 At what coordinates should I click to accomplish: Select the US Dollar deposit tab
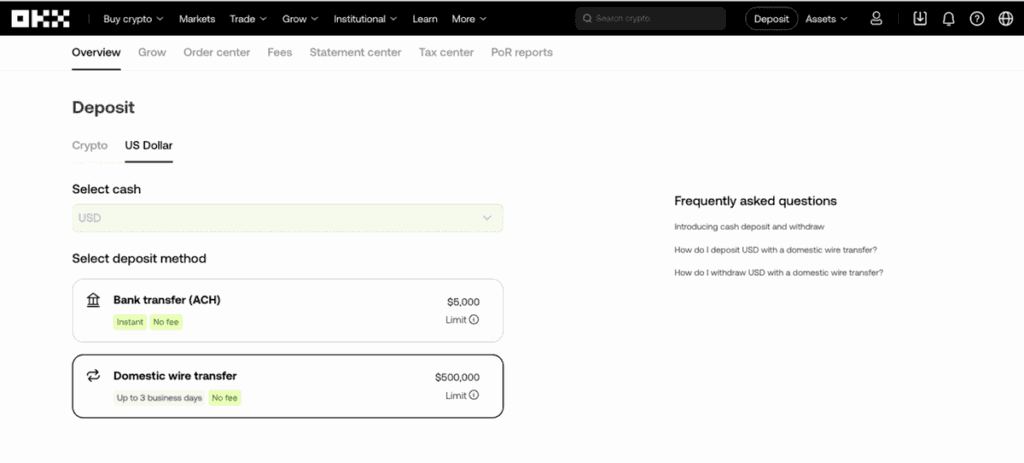(x=149, y=145)
